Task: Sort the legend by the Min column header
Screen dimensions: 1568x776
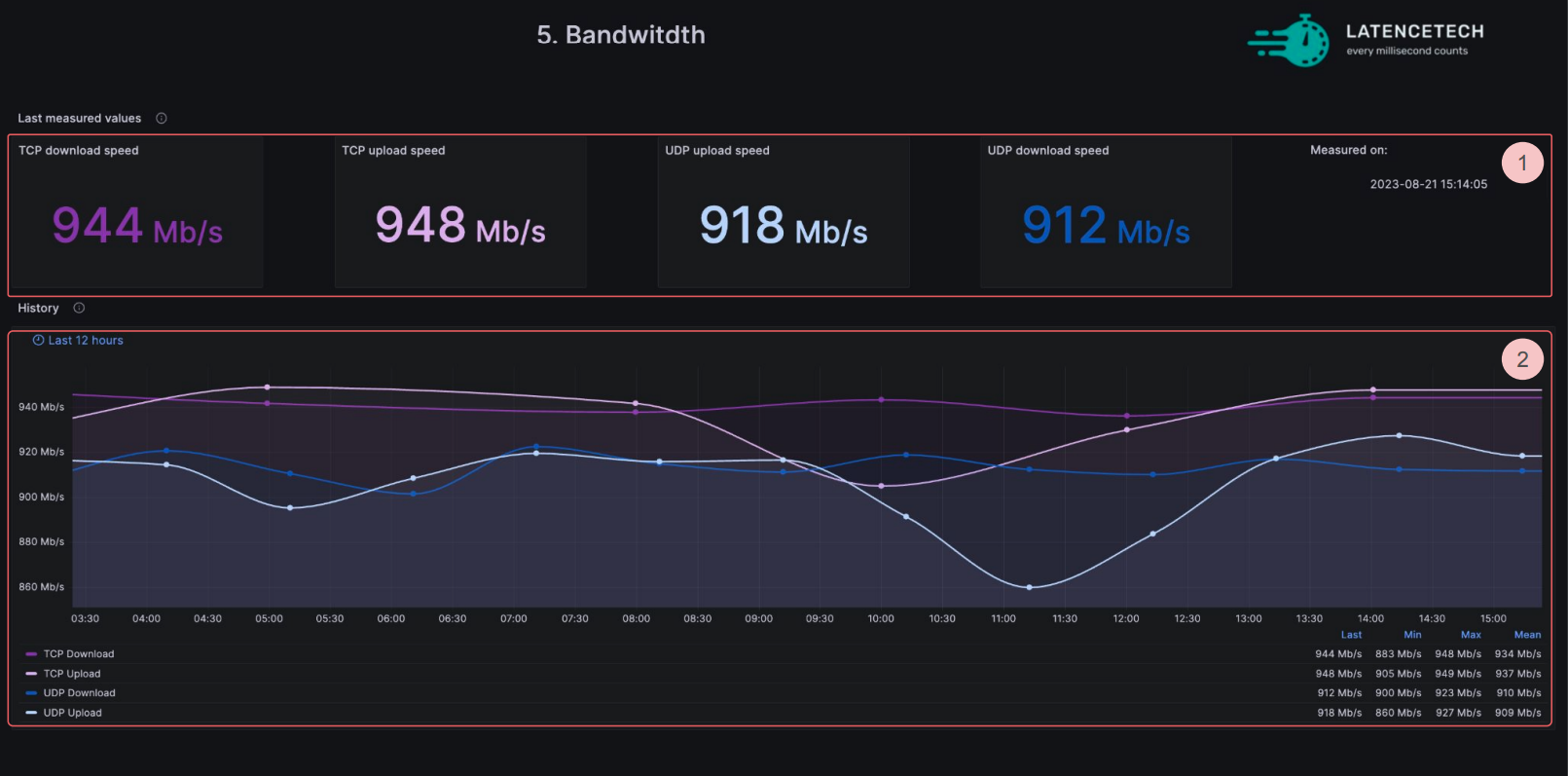Action: 1412,635
